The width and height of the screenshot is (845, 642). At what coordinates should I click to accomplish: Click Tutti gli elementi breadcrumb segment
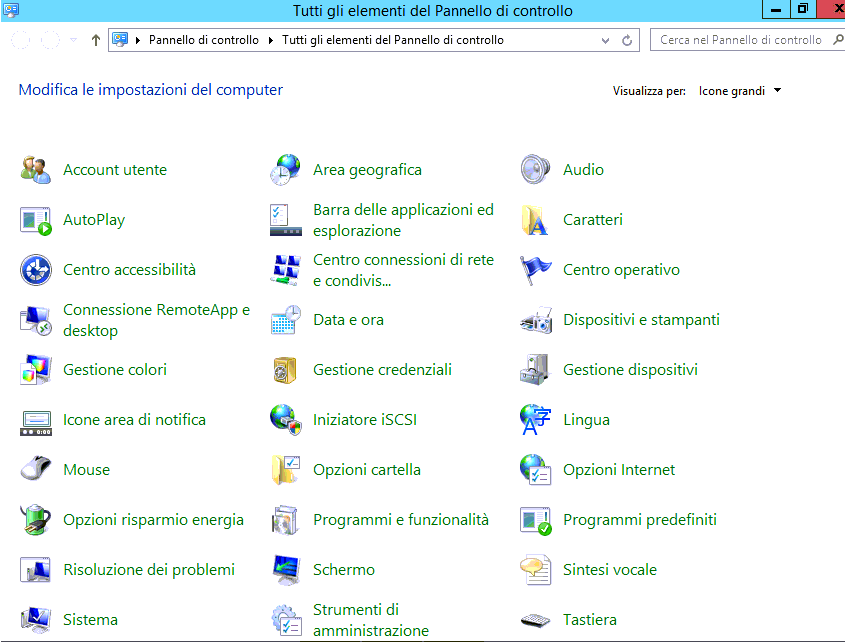393,40
